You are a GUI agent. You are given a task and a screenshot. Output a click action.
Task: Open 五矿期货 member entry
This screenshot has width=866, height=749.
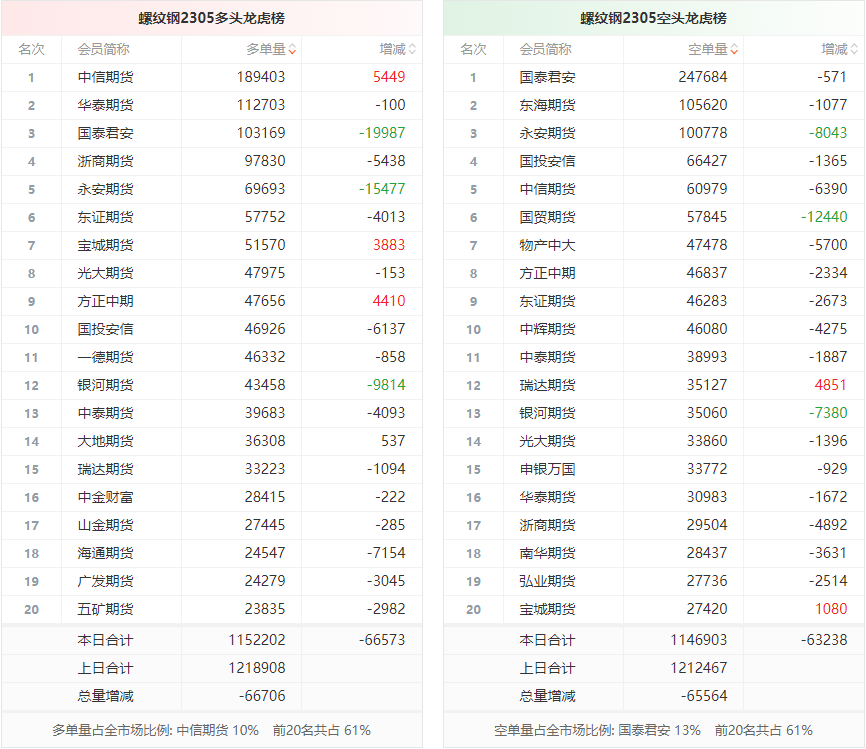click(105, 609)
